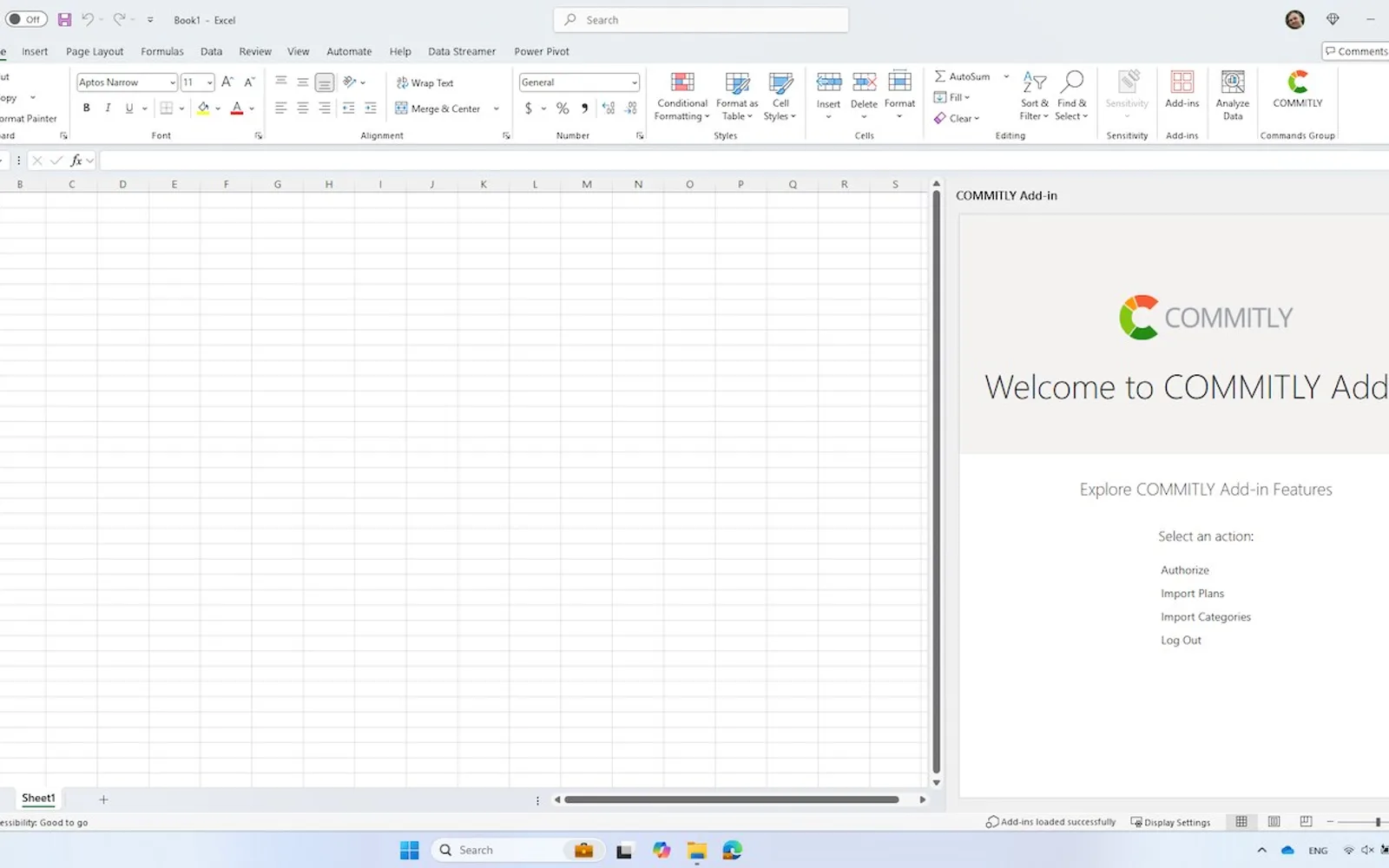
Task: Click the Import Categories link
Action: [x=1206, y=617]
